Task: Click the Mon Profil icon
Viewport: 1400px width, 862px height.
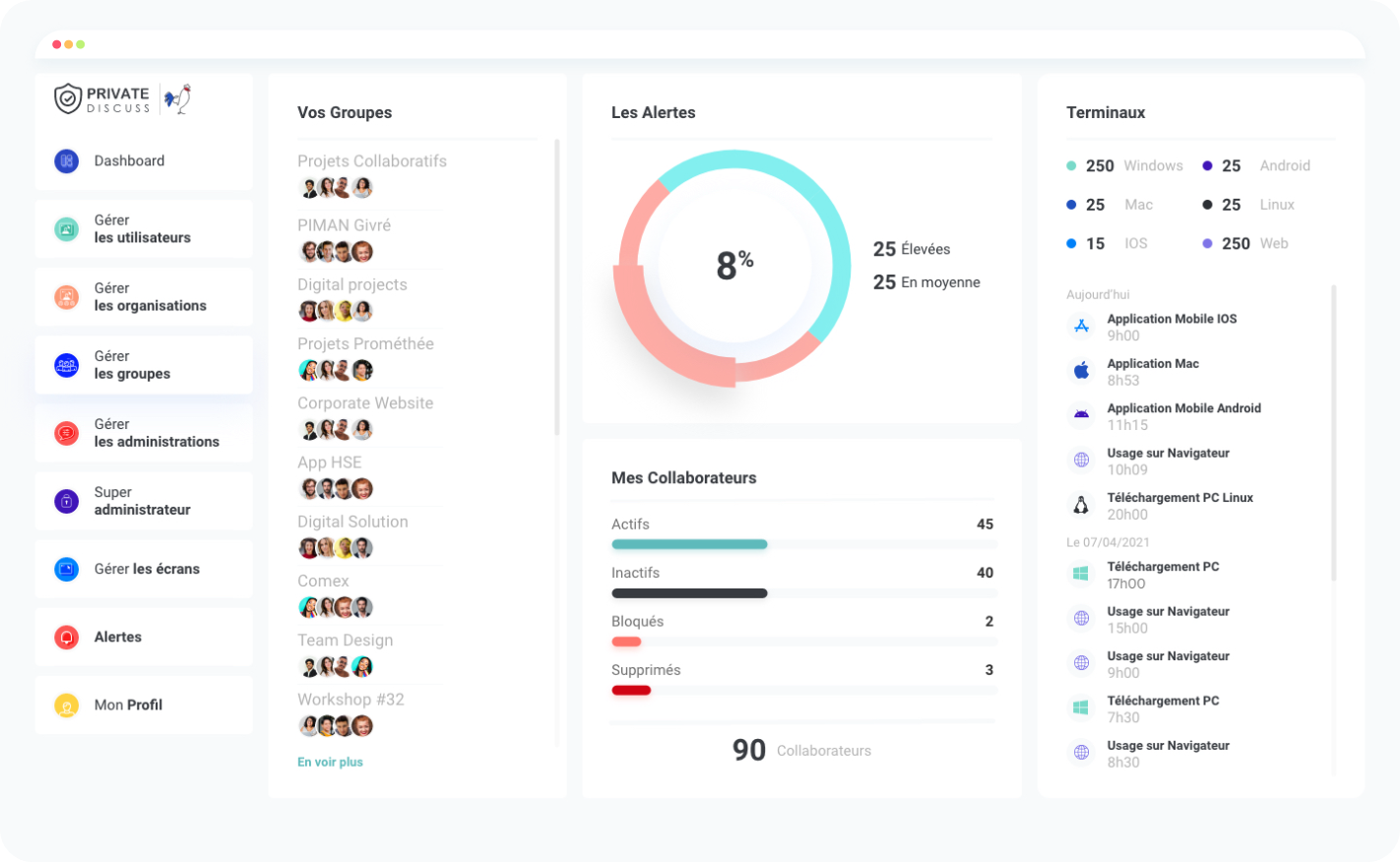Action: click(x=66, y=706)
